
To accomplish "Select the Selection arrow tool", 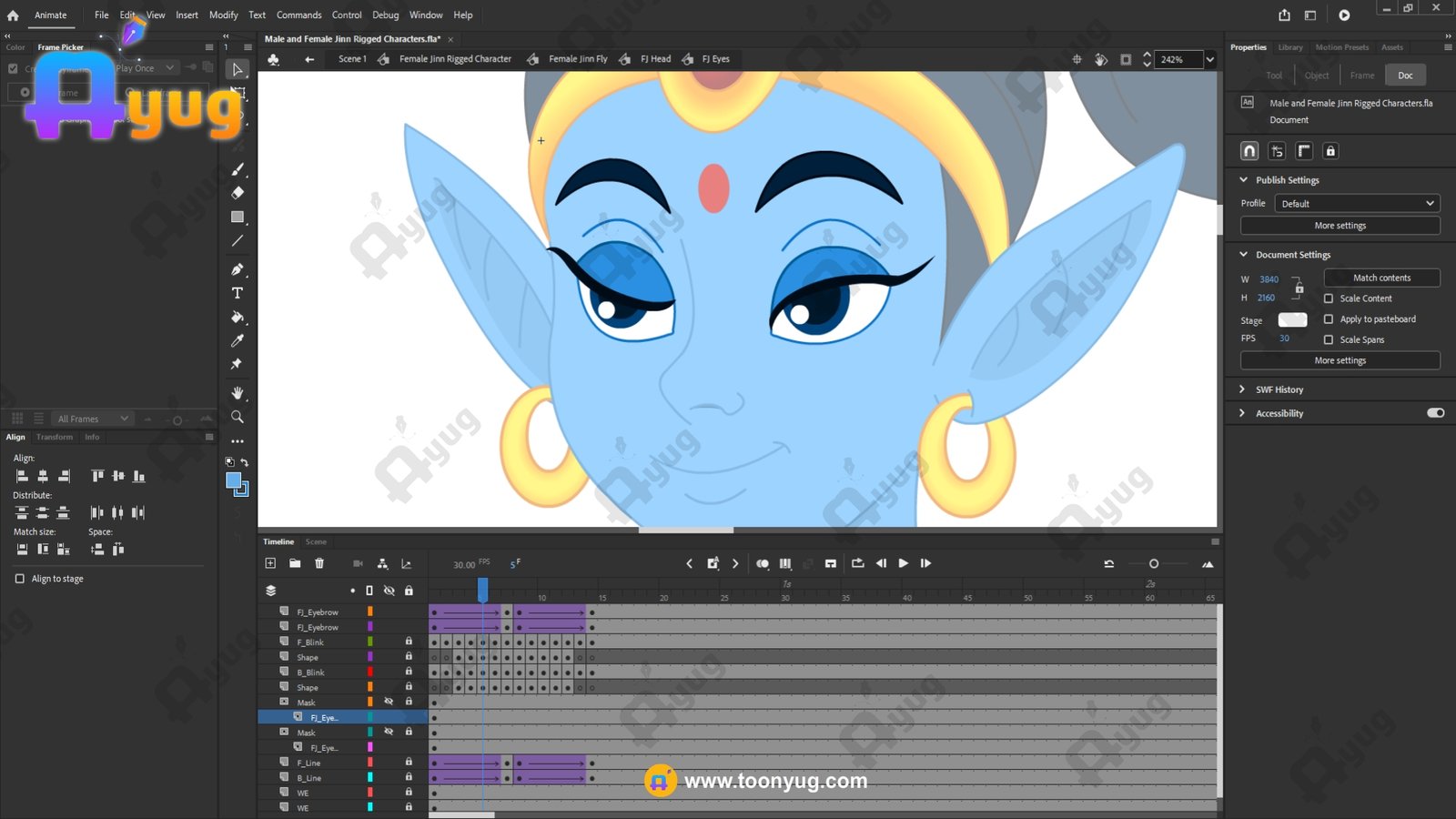I will tap(238, 69).
